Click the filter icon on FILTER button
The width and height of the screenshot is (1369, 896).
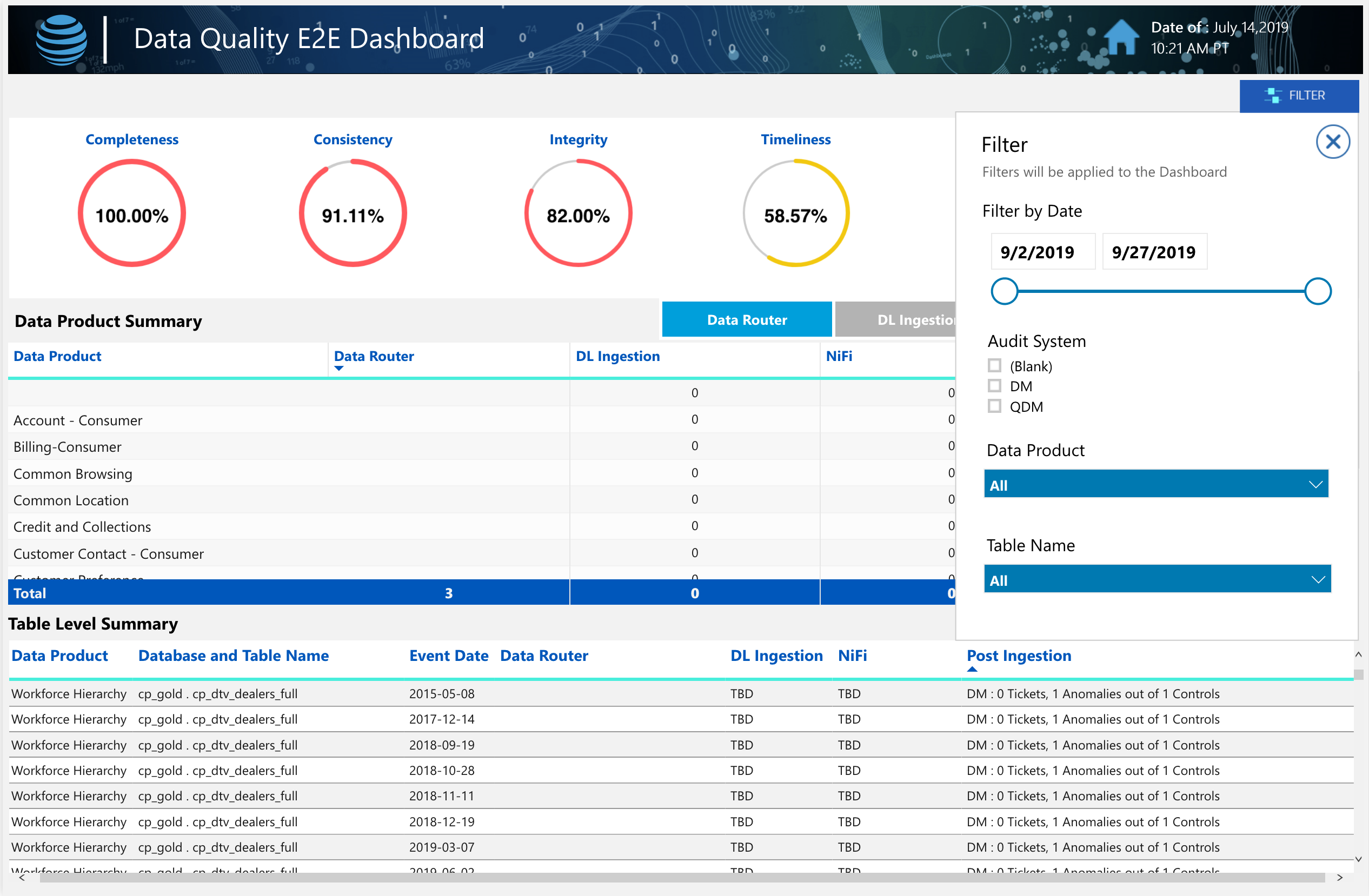point(1272,96)
